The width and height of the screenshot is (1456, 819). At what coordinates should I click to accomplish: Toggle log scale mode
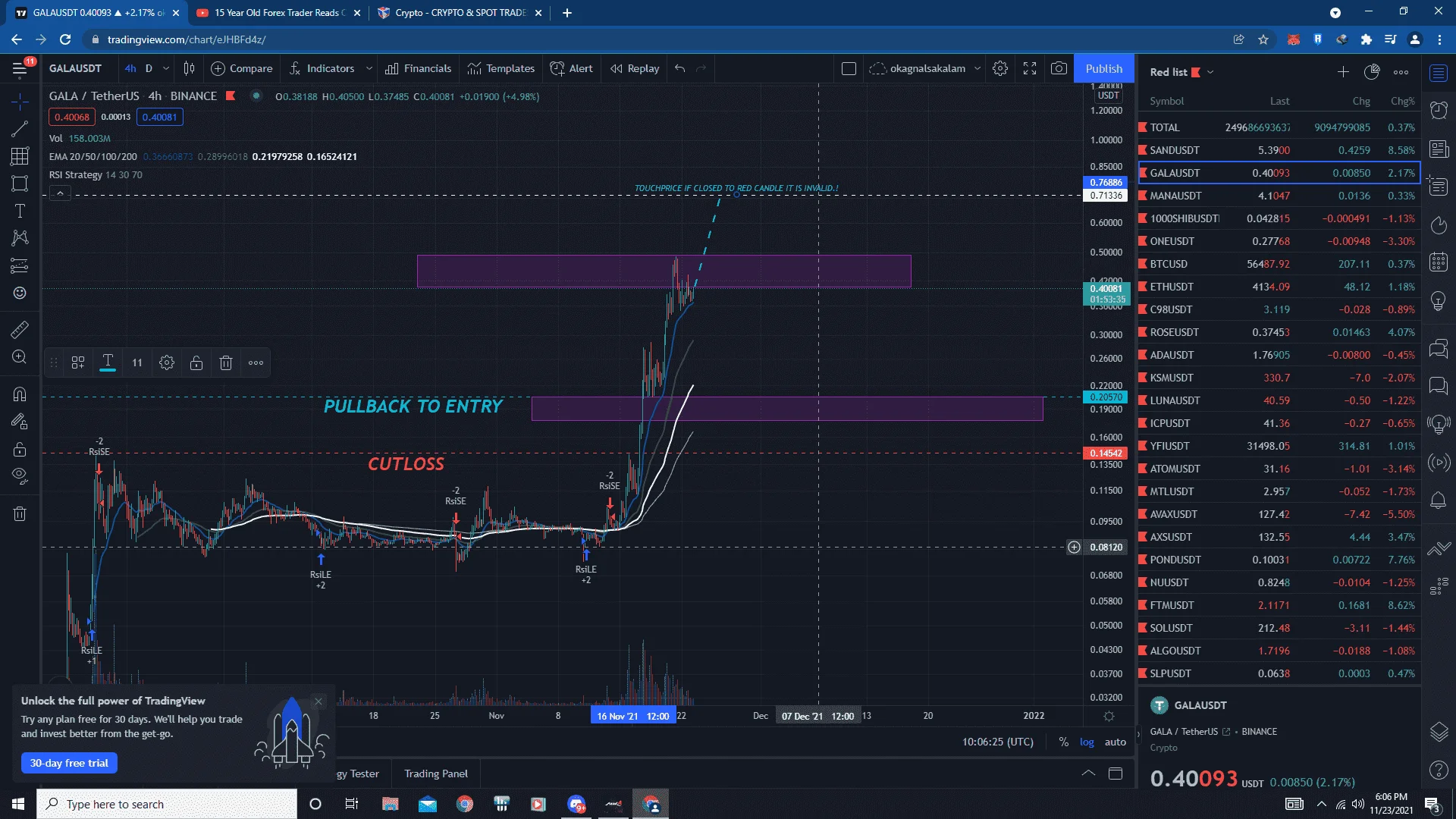click(x=1087, y=742)
